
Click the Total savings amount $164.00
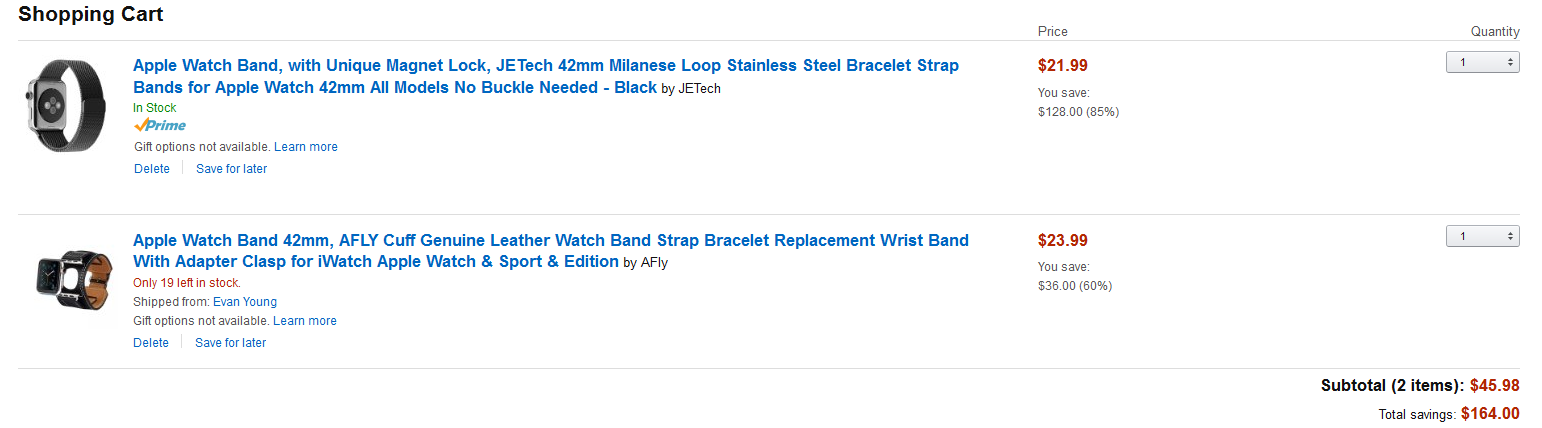click(x=1491, y=413)
